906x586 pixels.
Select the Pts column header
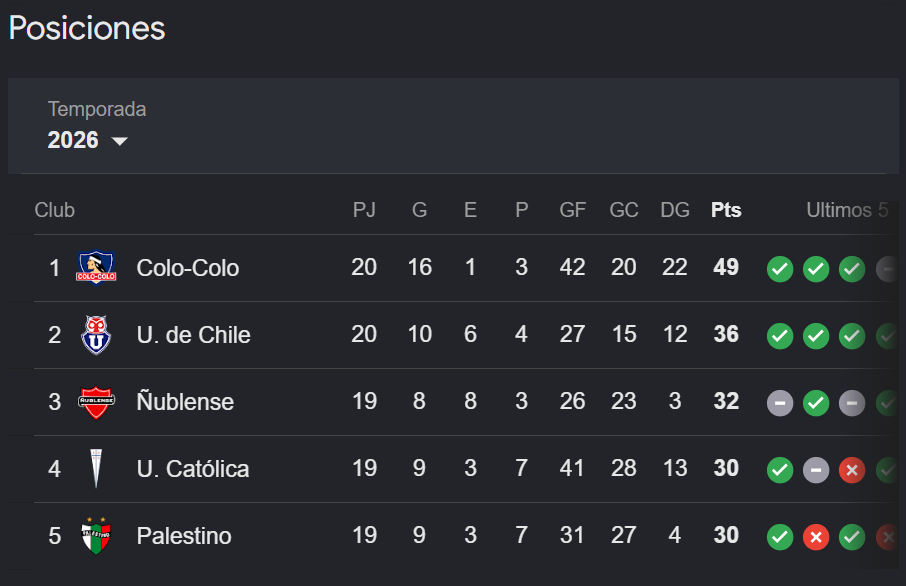pos(726,210)
